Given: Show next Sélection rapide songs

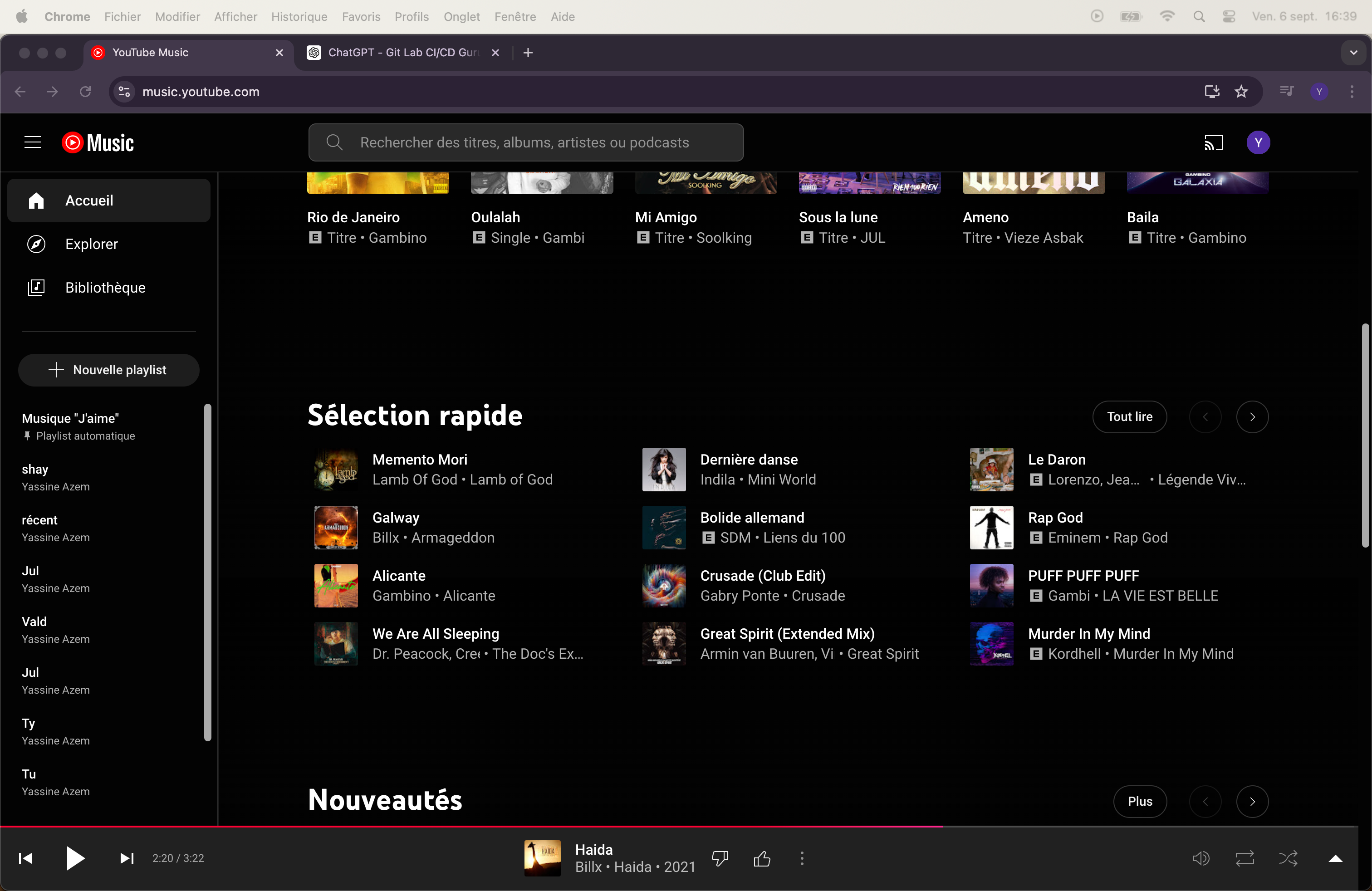Looking at the screenshot, I should pyautogui.click(x=1252, y=416).
